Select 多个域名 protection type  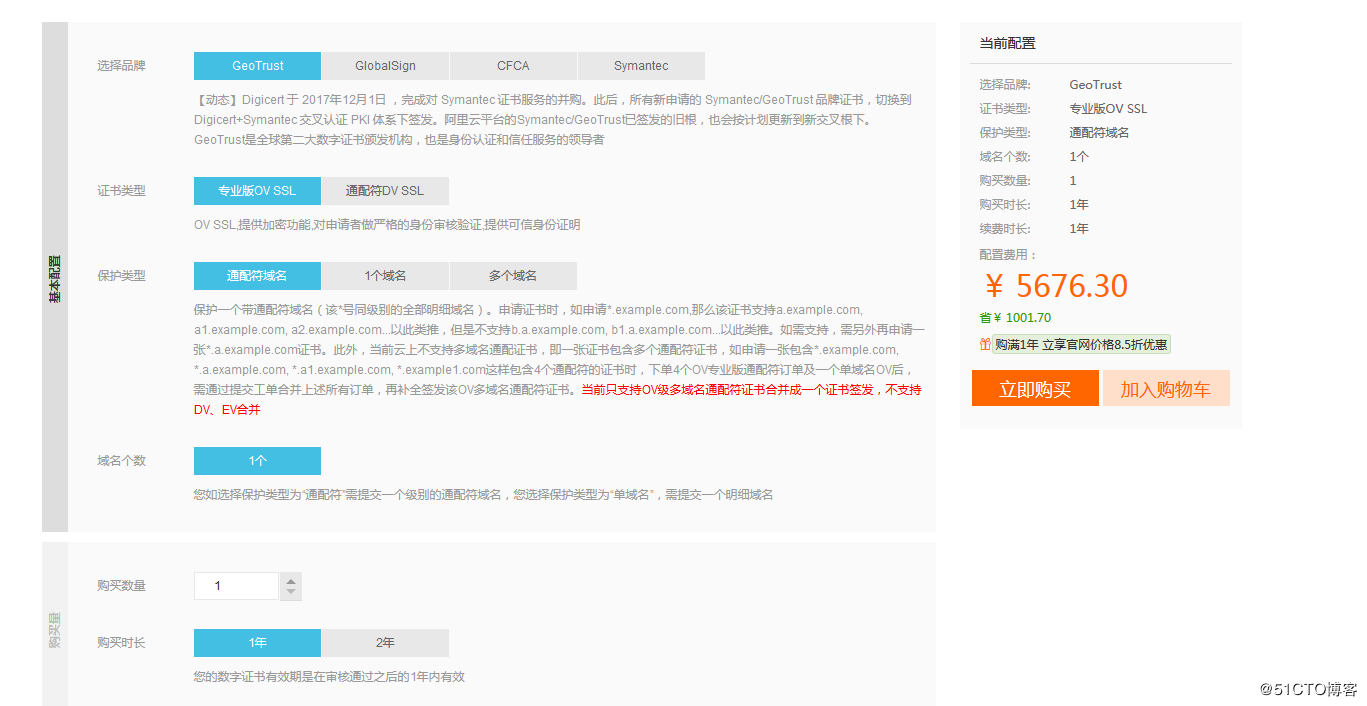[x=513, y=275]
